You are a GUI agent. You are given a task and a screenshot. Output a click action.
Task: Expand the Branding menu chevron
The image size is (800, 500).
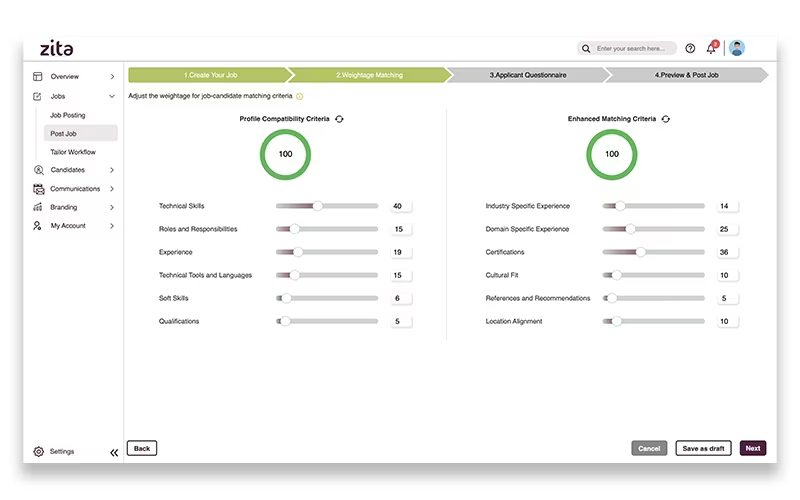pos(112,207)
